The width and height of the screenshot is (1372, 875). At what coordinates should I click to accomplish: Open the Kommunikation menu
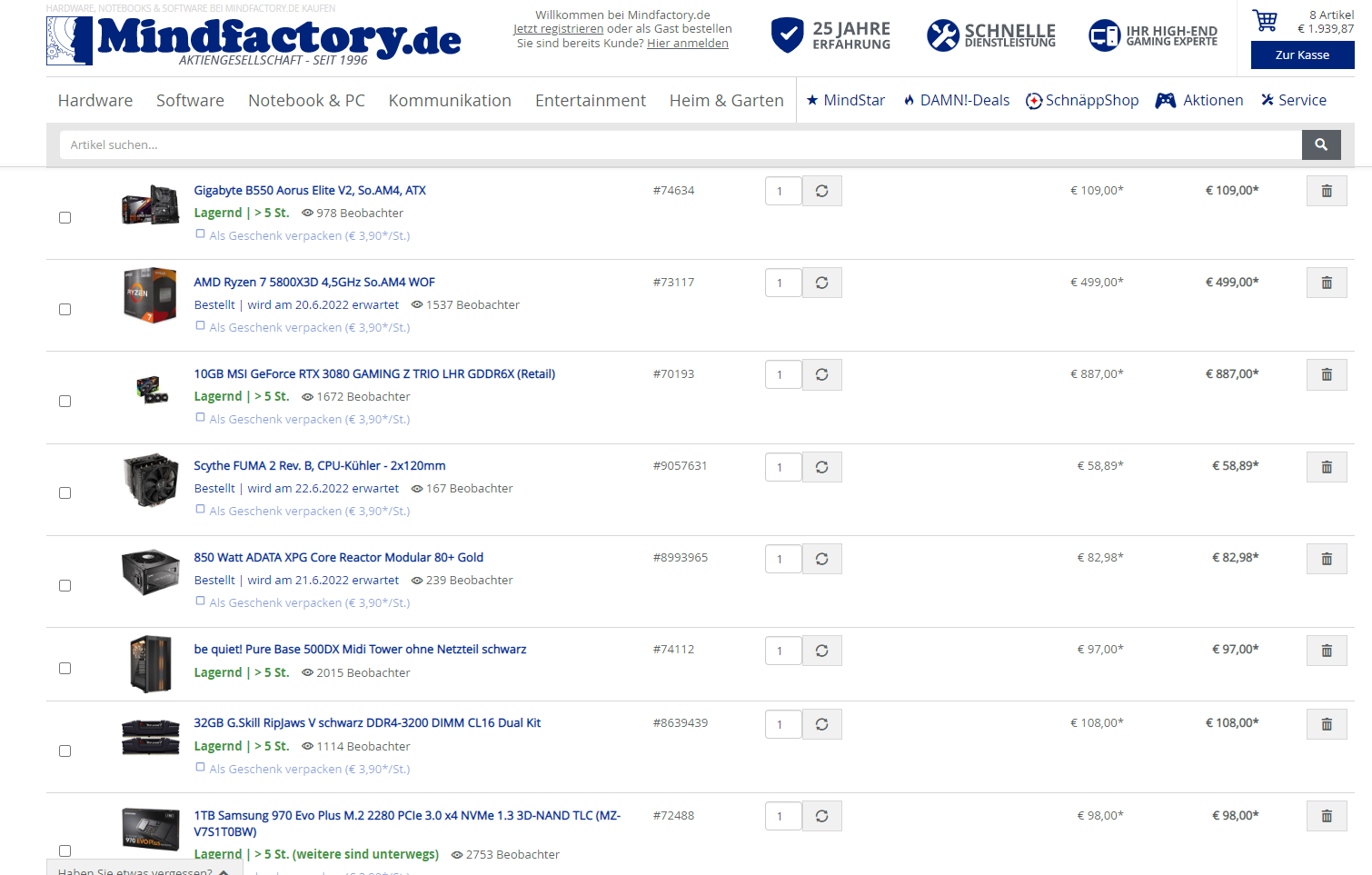click(x=450, y=101)
